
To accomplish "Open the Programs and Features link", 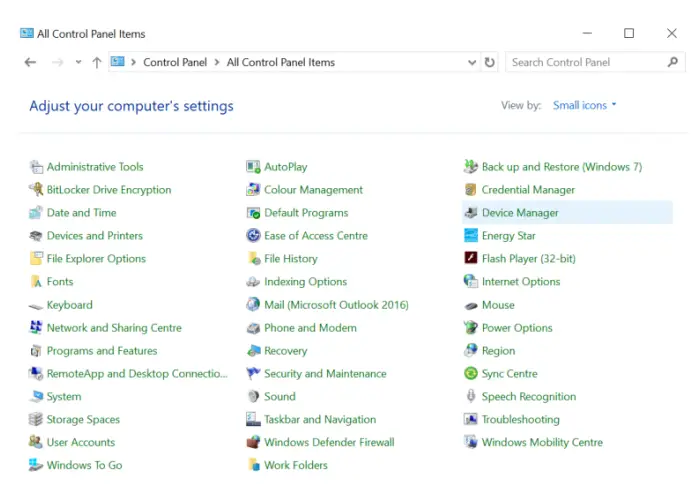I will 101,351.
